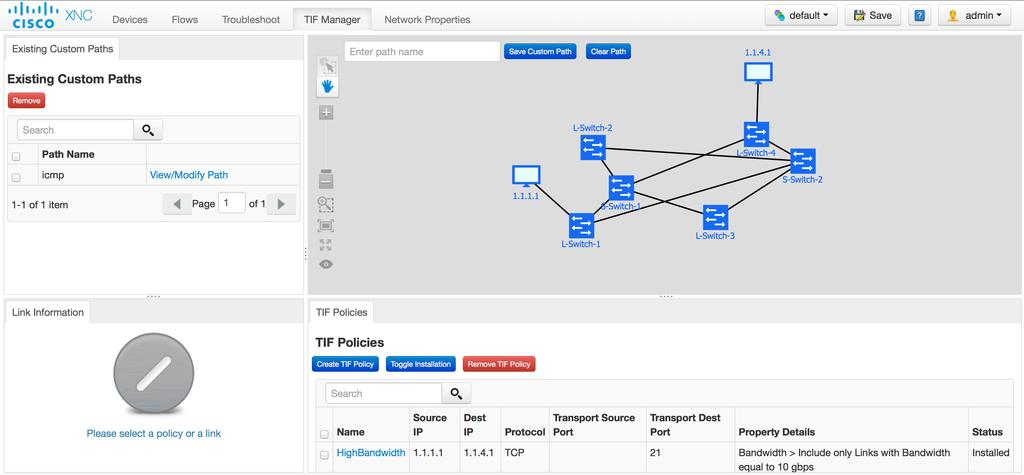Click Create TIF Policy button
The height and width of the screenshot is (475, 1024).
point(345,364)
